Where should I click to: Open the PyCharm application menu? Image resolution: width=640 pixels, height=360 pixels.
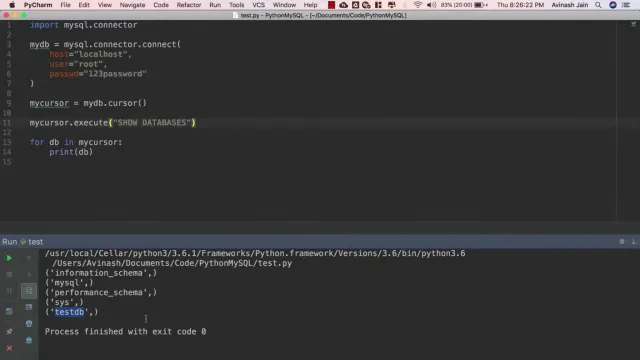38,5
